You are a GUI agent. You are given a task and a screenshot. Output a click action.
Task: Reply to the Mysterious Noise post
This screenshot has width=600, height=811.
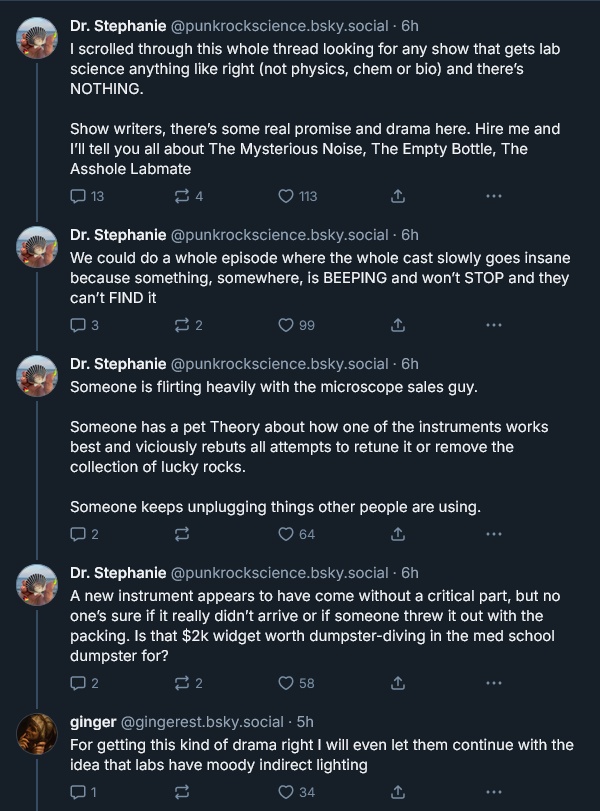[79, 196]
